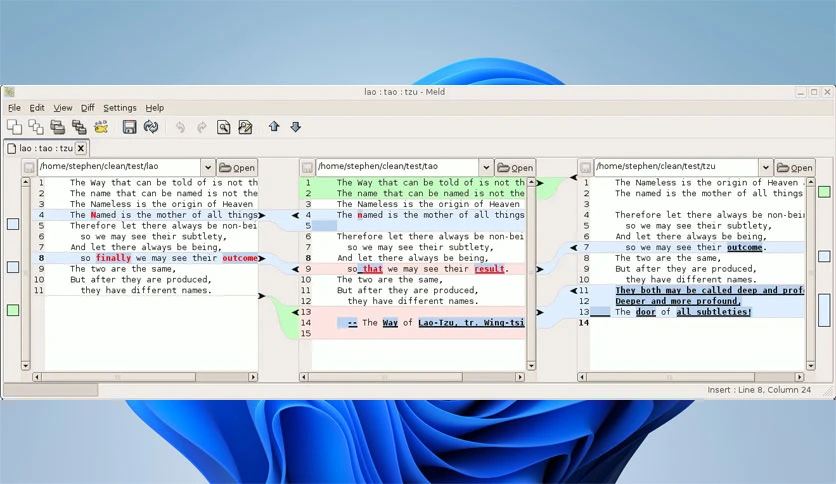Open Find and Replace with pencil icon

[245, 127]
